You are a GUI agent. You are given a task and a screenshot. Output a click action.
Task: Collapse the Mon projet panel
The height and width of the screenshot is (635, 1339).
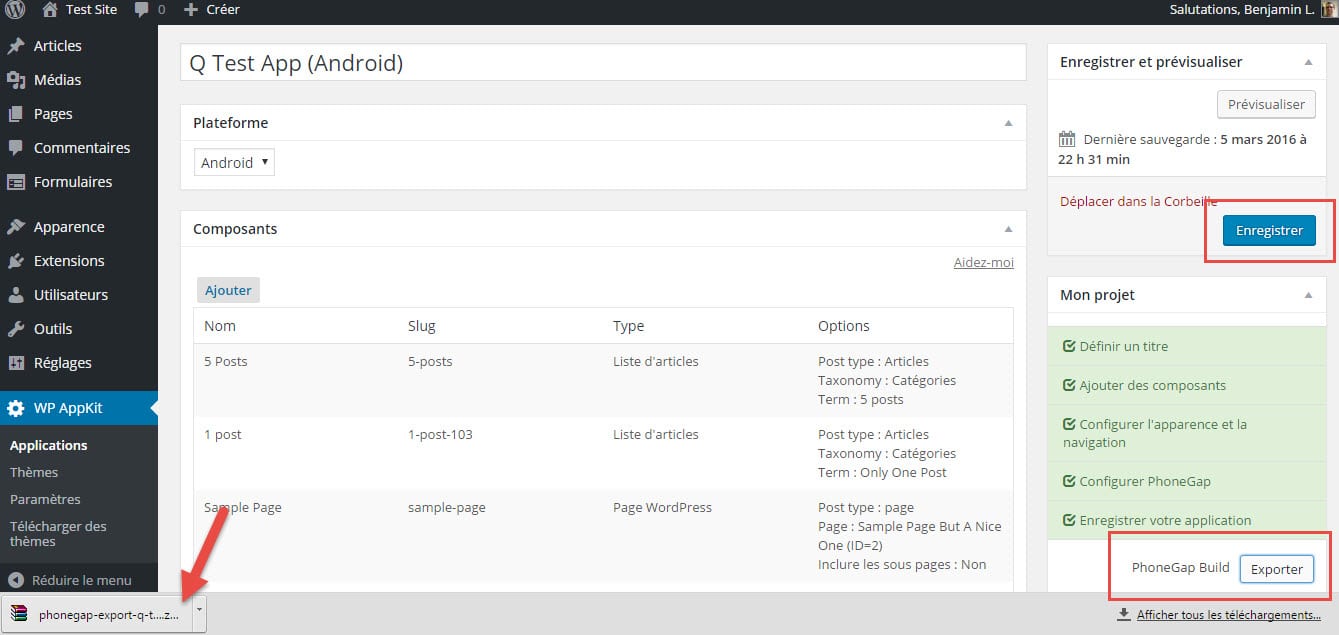[1308, 295]
